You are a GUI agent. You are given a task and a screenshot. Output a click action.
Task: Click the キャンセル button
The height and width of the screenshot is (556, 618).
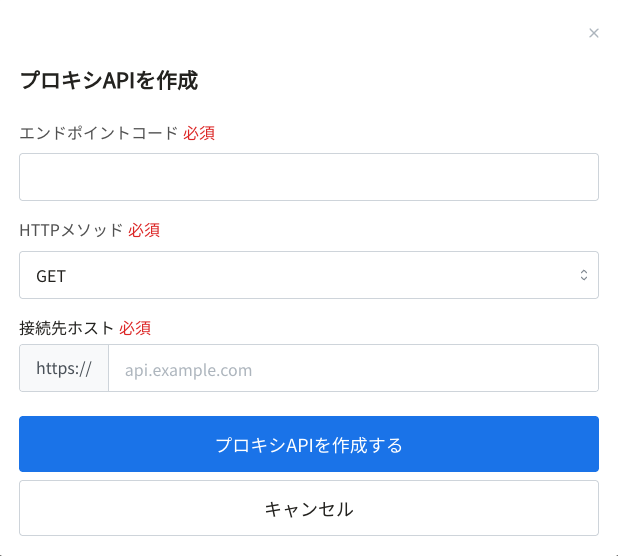tap(309, 508)
